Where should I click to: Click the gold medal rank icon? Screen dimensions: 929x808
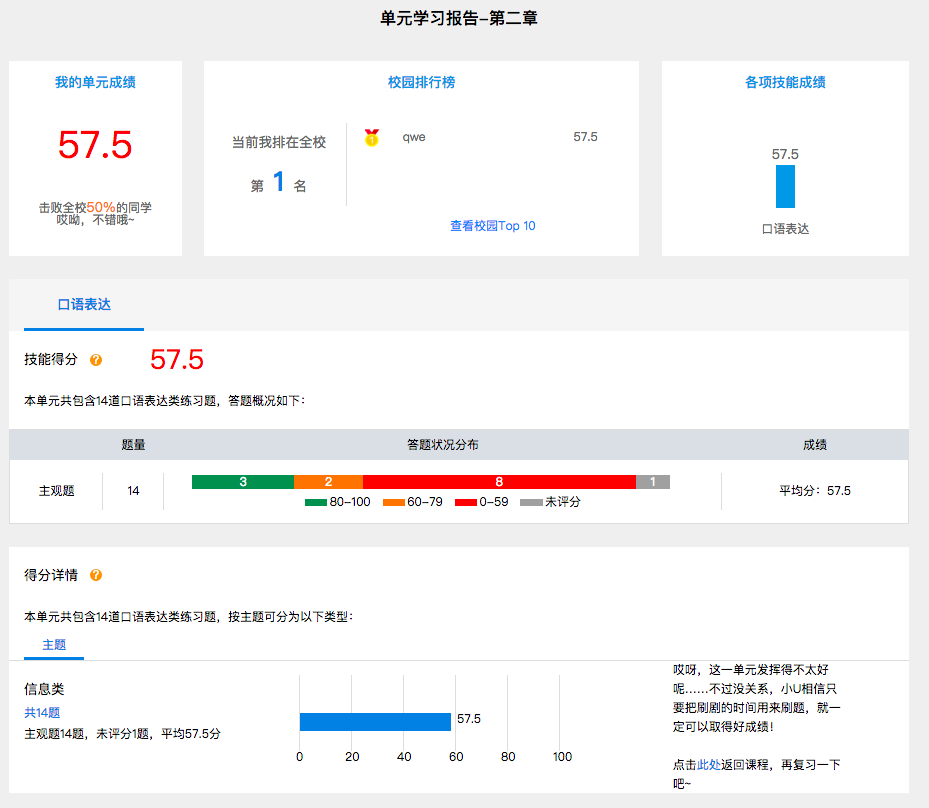click(x=372, y=138)
